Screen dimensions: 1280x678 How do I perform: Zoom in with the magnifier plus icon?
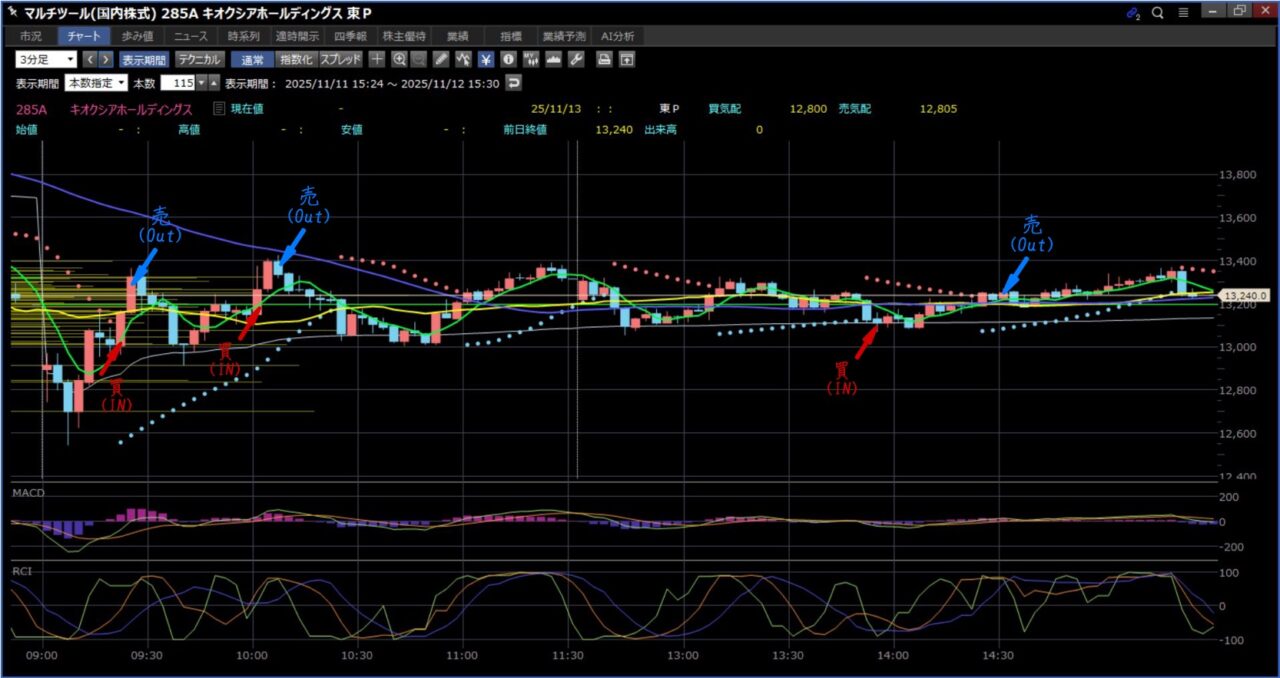[x=399, y=59]
